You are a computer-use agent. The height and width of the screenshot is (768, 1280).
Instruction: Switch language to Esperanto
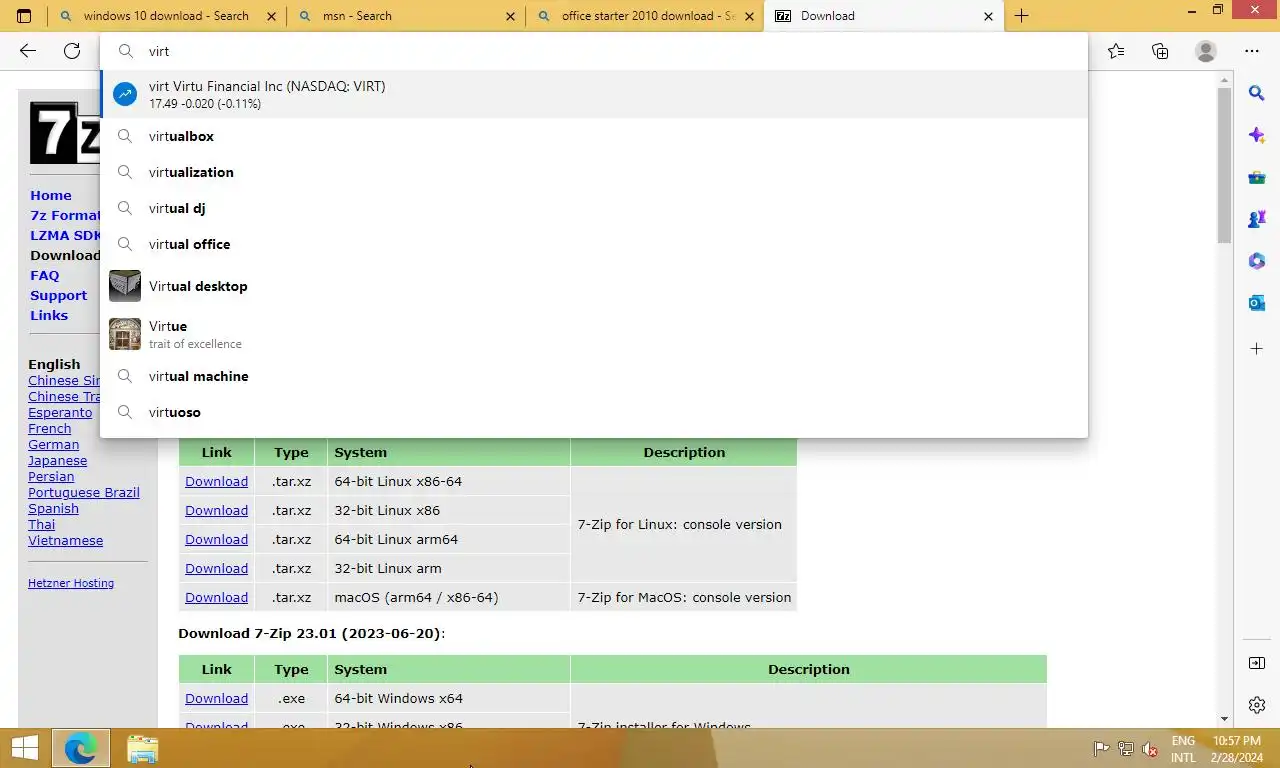pos(60,413)
